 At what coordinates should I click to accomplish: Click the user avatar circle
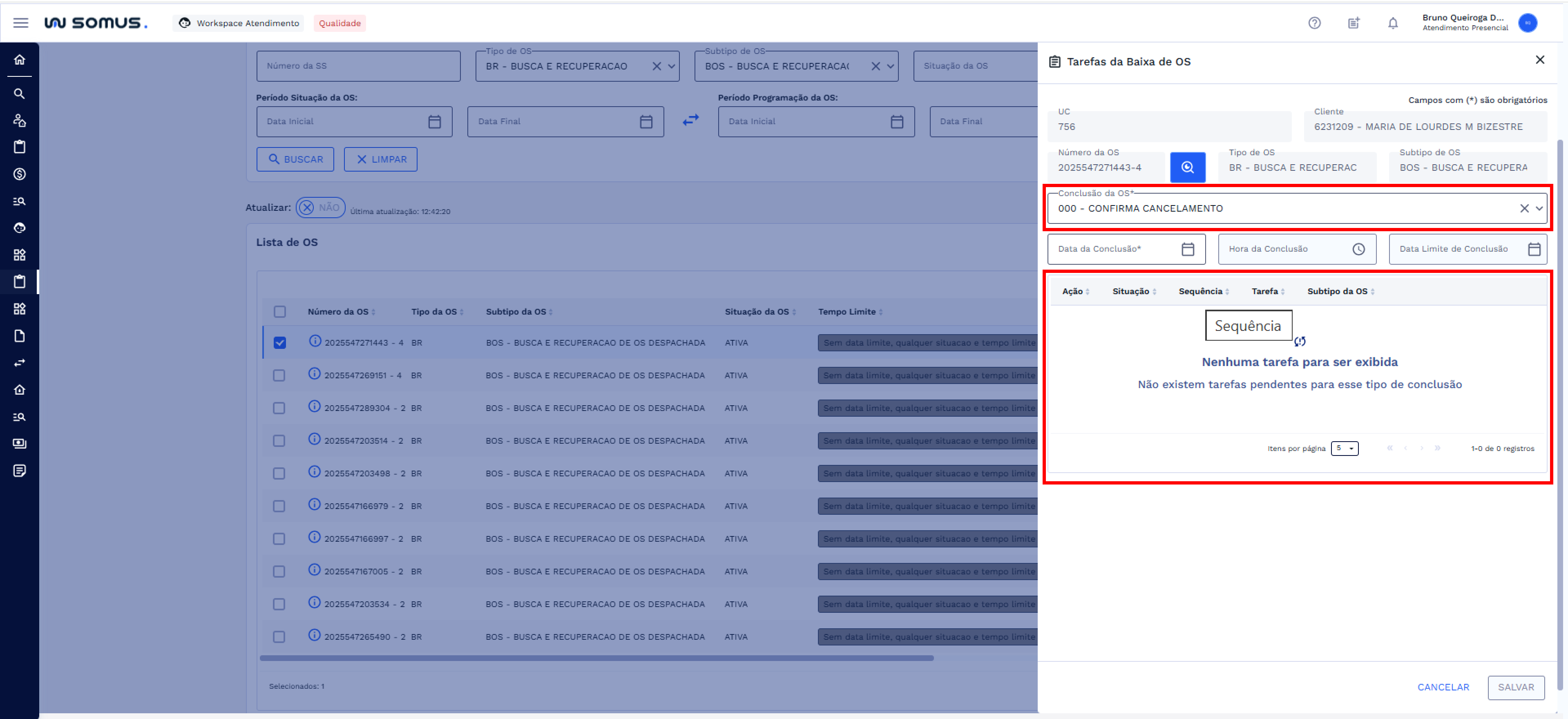[x=1528, y=23]
